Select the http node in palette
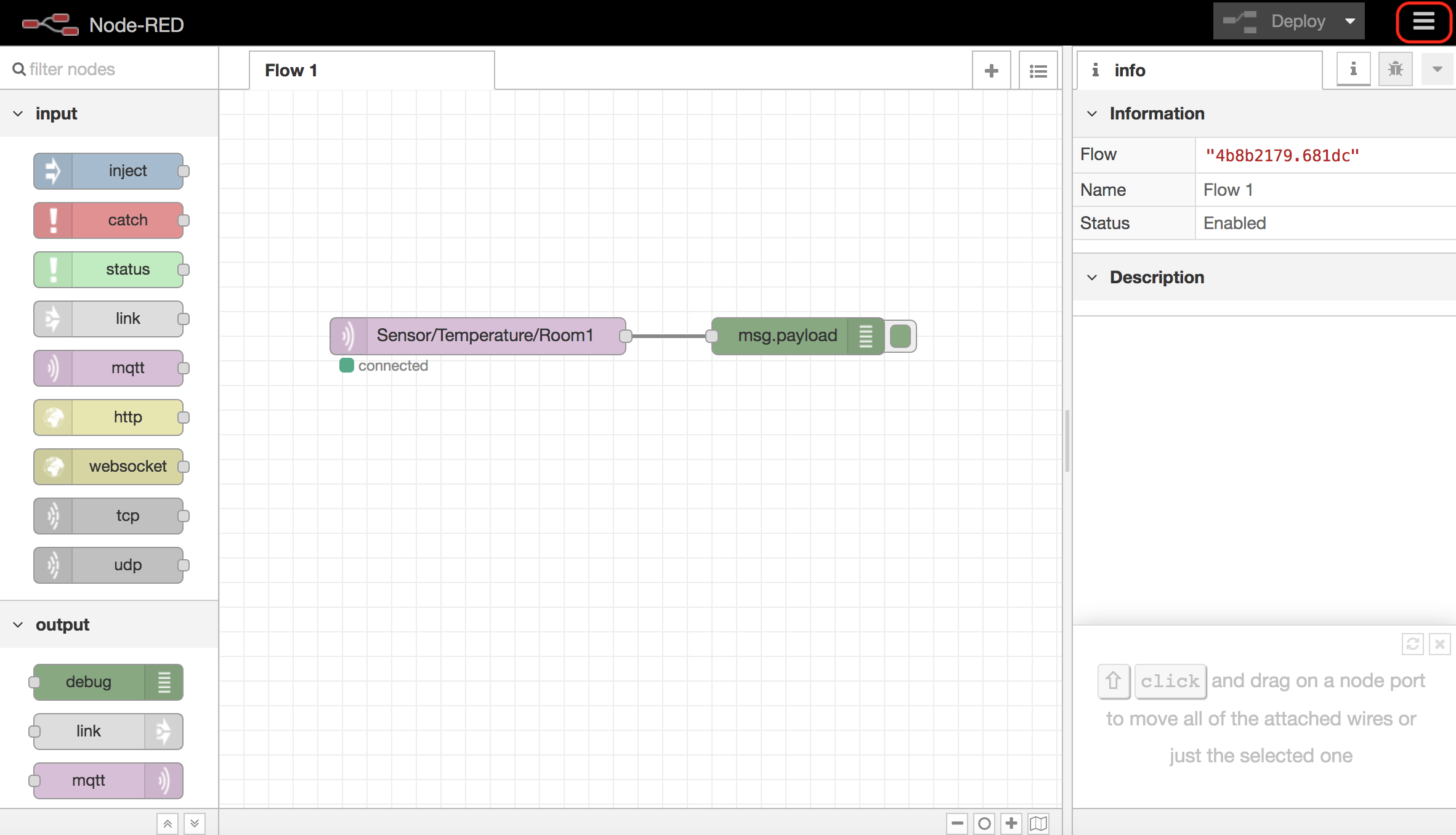The image size is (1456, 835). [x=109, y=418]
